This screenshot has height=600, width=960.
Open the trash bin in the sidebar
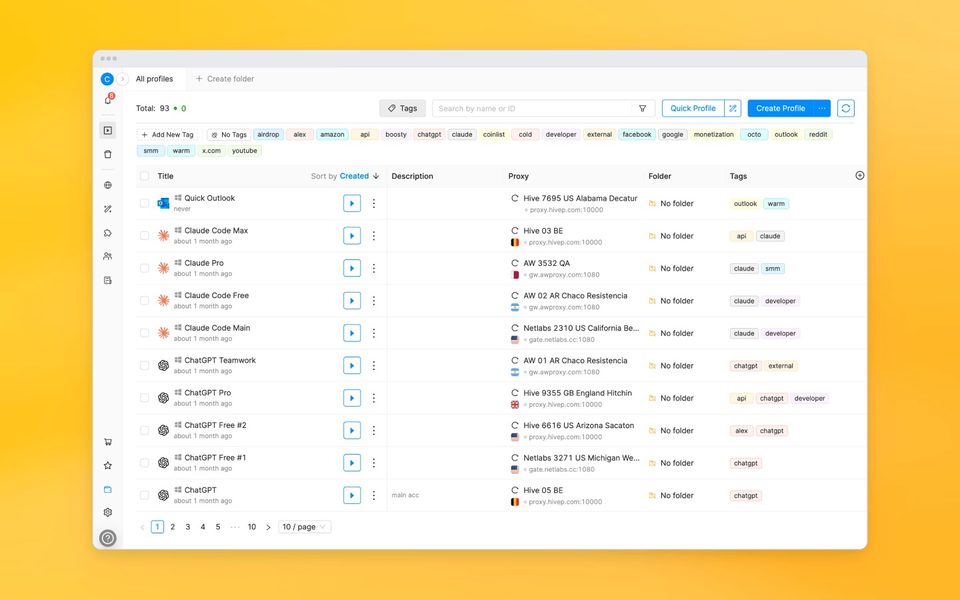coord(108,154)
